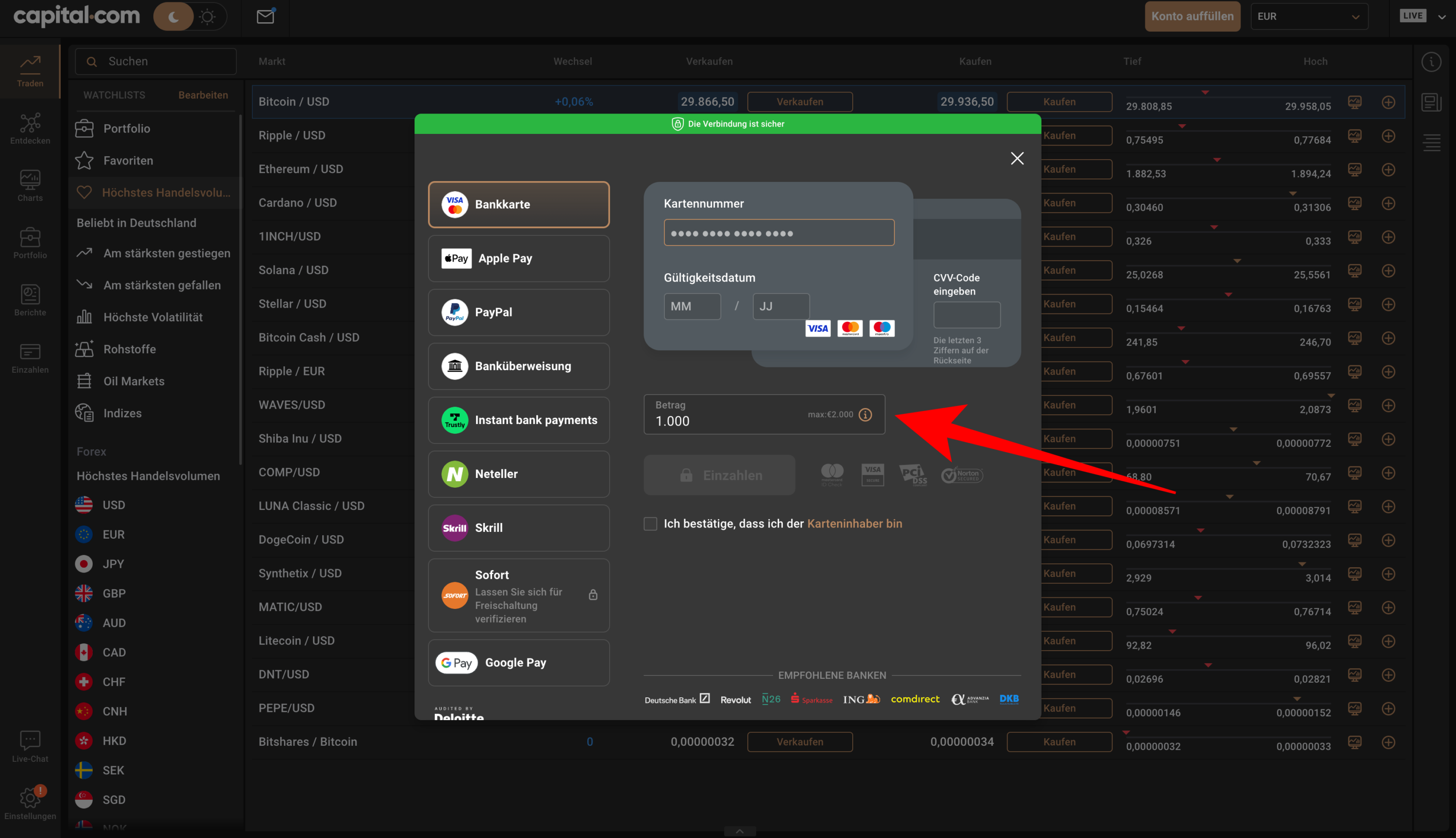Click Verkaufen on Bitcoin / USD row
1456x838 pixels.
(799, 102)
